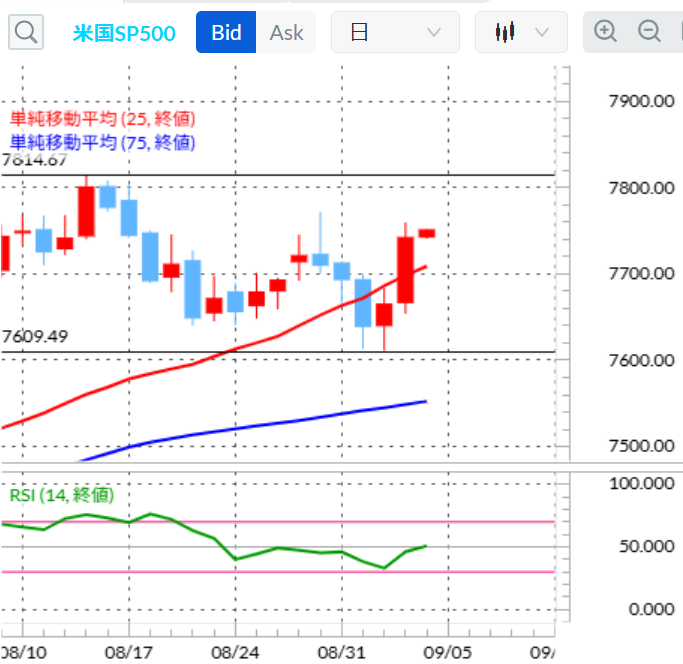Click the zoom in magnifier icon
This screenshot has width=683, height=664.
(x=605, y=32)
